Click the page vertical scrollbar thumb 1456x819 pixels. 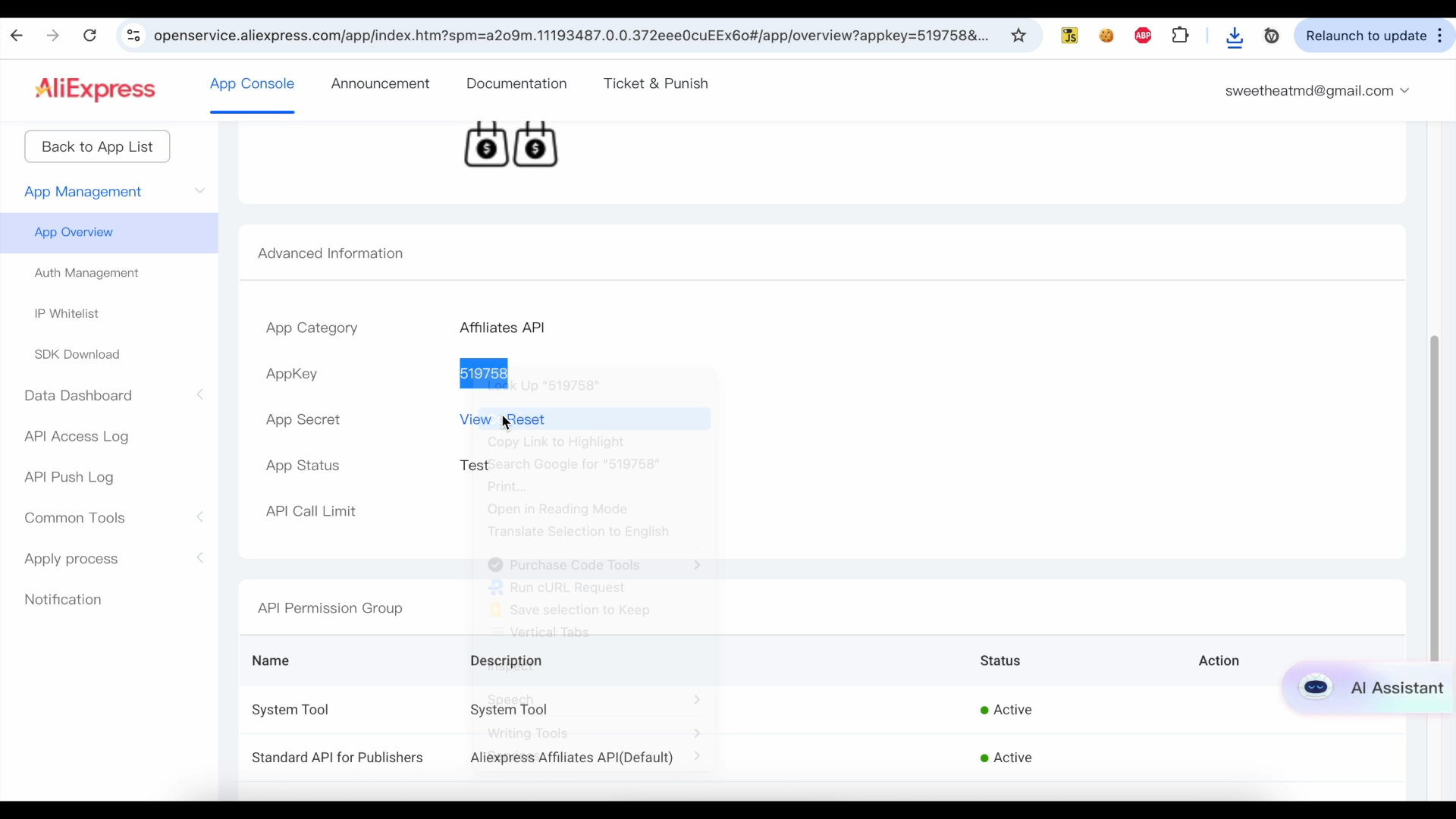(x=1434, y=497)
